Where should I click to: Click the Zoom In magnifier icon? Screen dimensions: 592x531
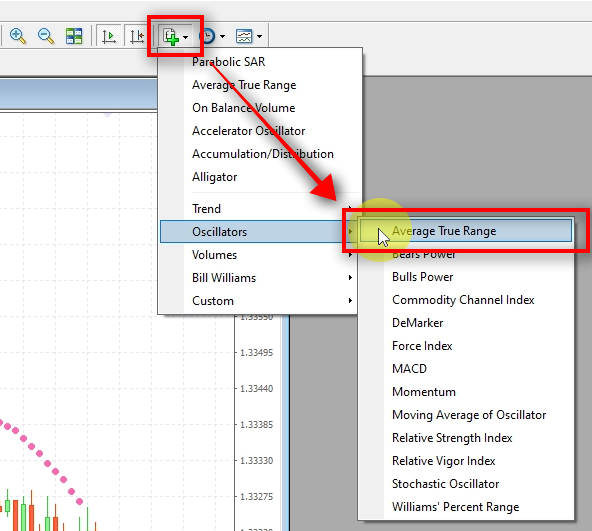pos(18,36)
